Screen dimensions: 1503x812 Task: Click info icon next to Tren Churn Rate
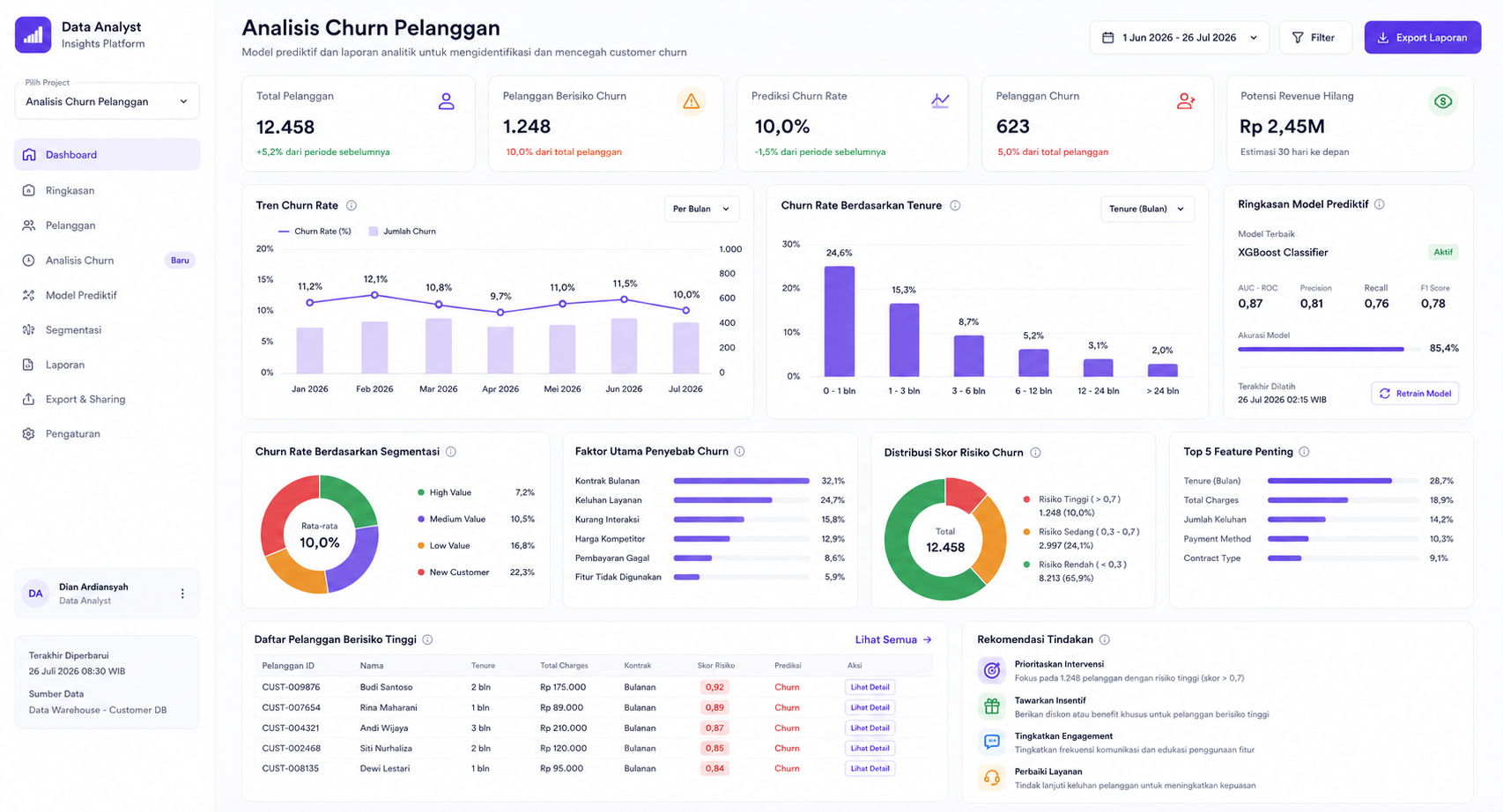click(352, 205)
